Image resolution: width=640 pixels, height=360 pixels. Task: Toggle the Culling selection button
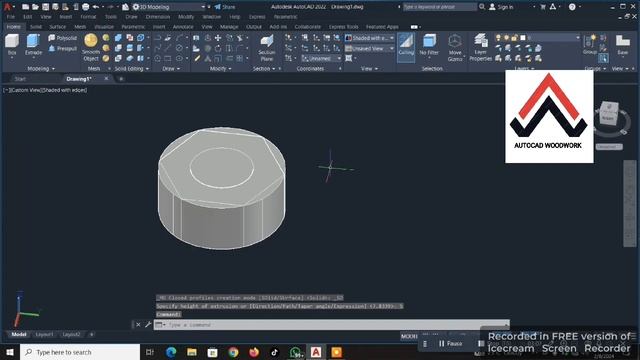click(x=406, y=47)
